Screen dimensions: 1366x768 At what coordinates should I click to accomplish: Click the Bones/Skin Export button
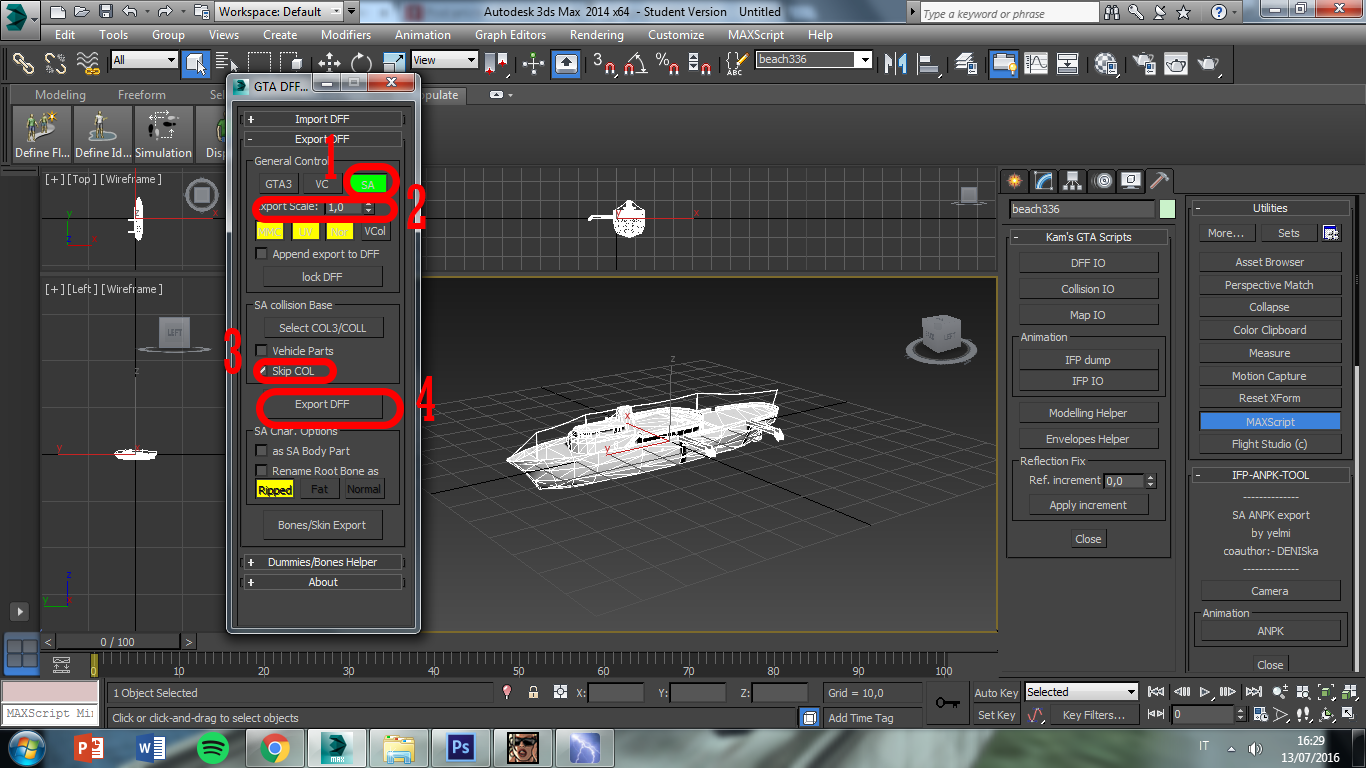tap(322, 525)
